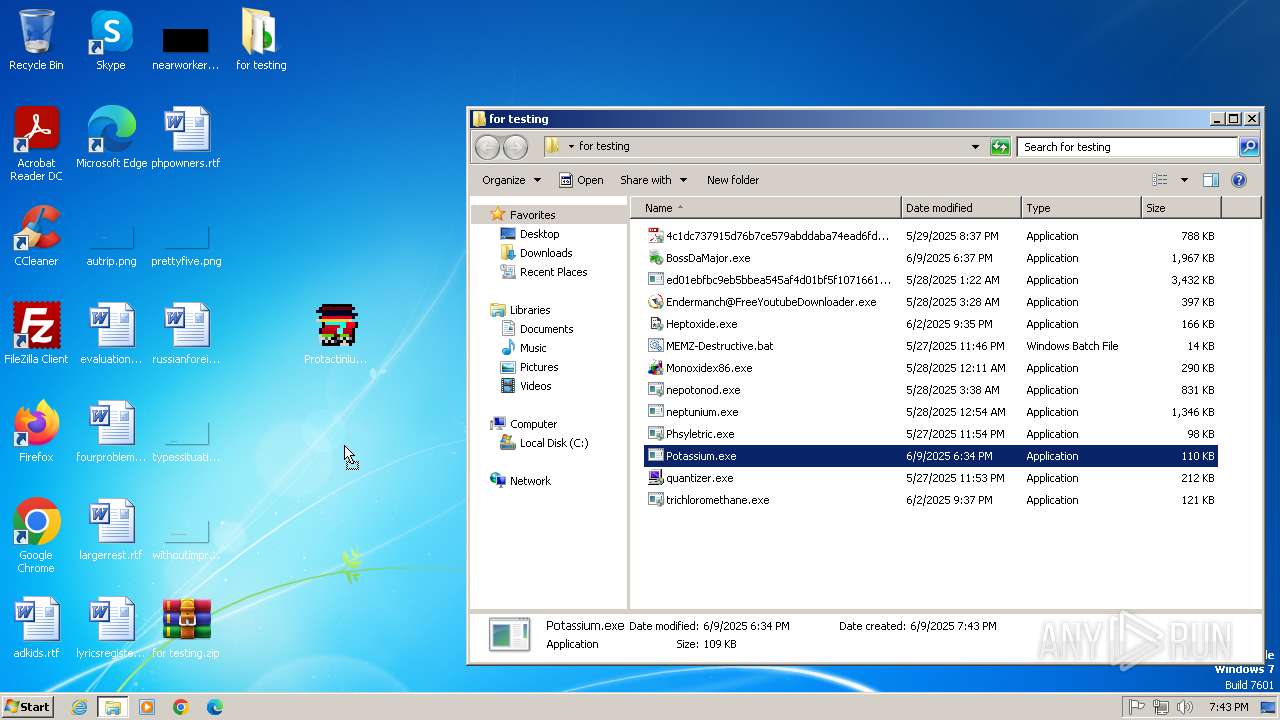Select Computer in the navigation pane
Image resolution: width=1280 pixels, height=720 pixels.
pos(533,424)
